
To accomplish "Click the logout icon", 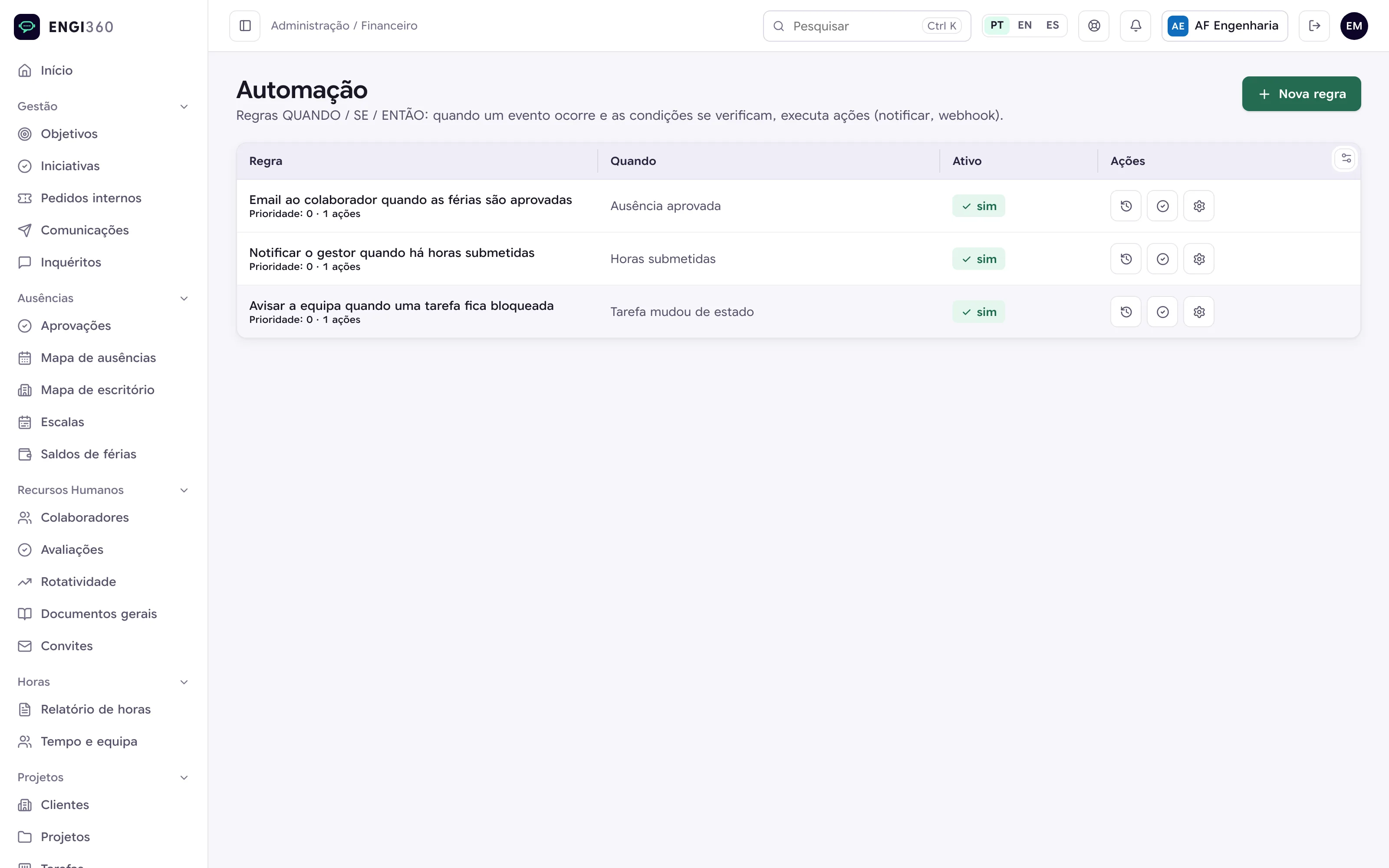I will [x=1314, y=26].
